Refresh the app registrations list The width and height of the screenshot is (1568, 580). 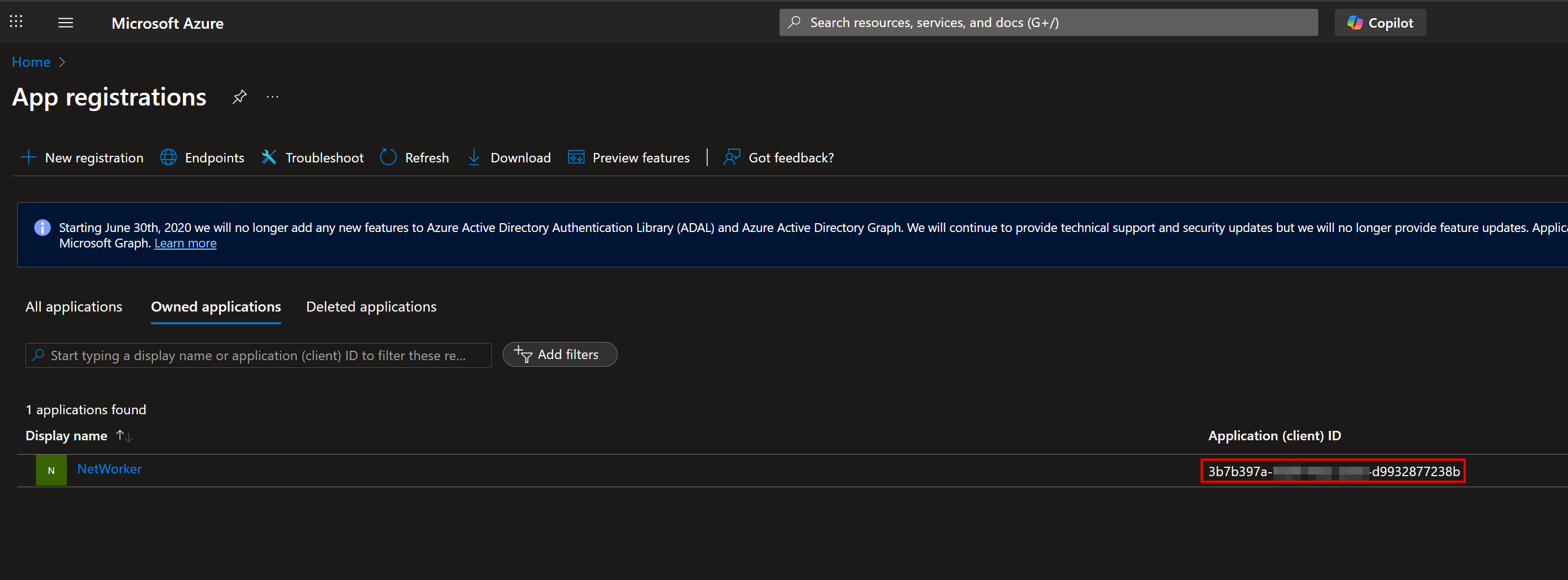click(x=388, y=157)
